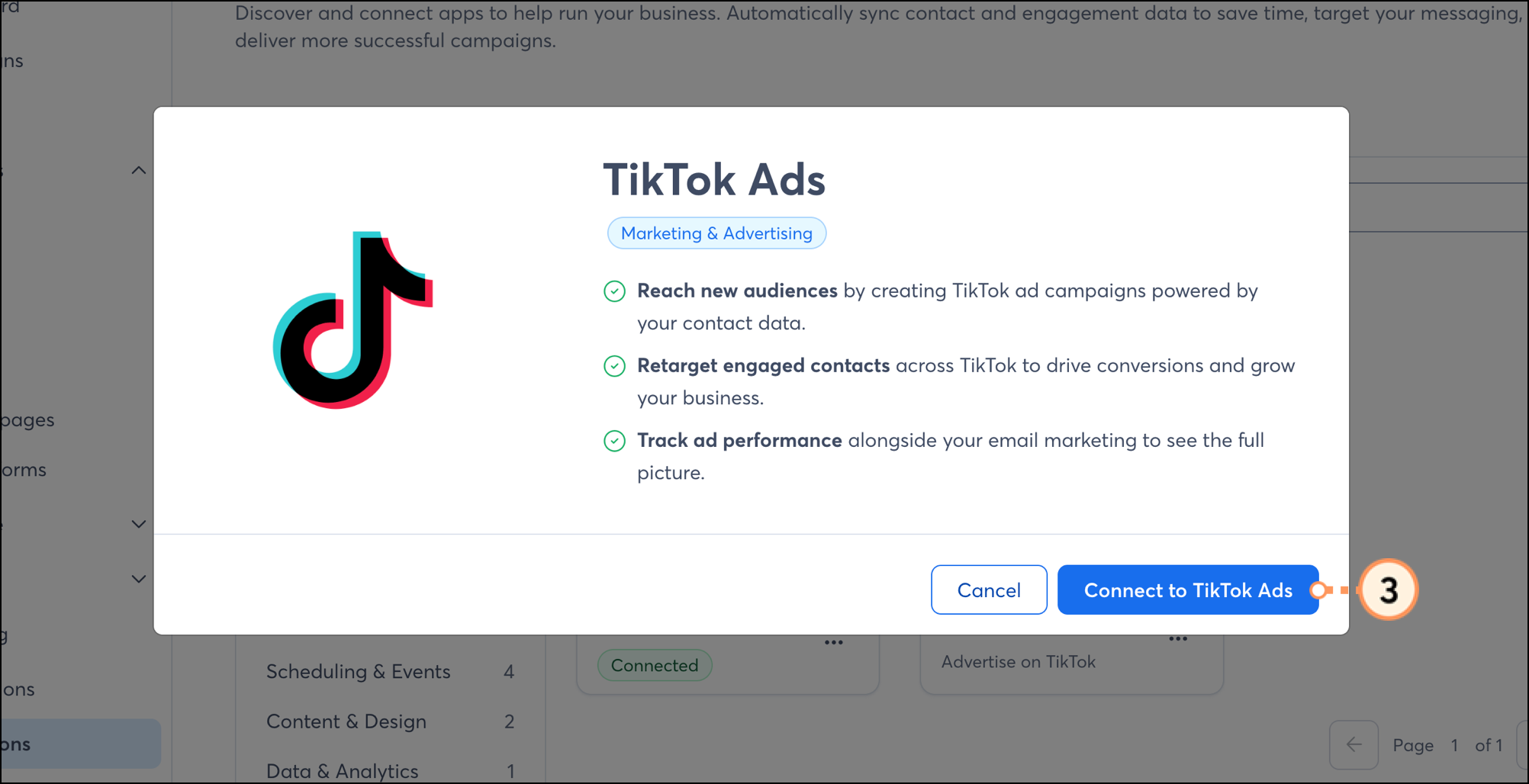The width and height of the screenshot is (1529, 784).
Task: Expand the first collapsed sidebar section chevron
Action: 138,524
